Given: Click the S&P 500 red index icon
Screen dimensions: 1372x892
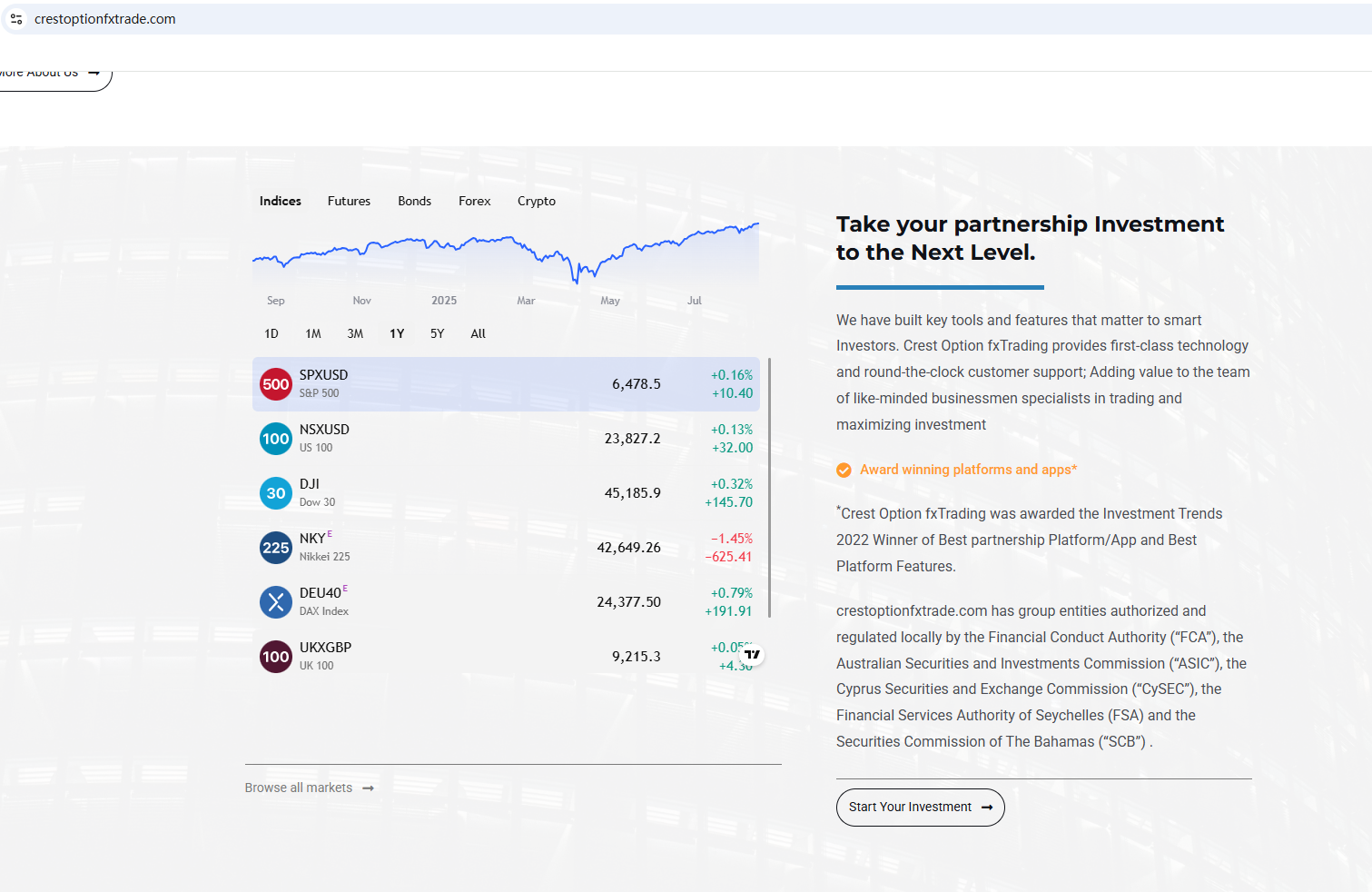Looking at the screenshot, I should click(x=276, y=384).
